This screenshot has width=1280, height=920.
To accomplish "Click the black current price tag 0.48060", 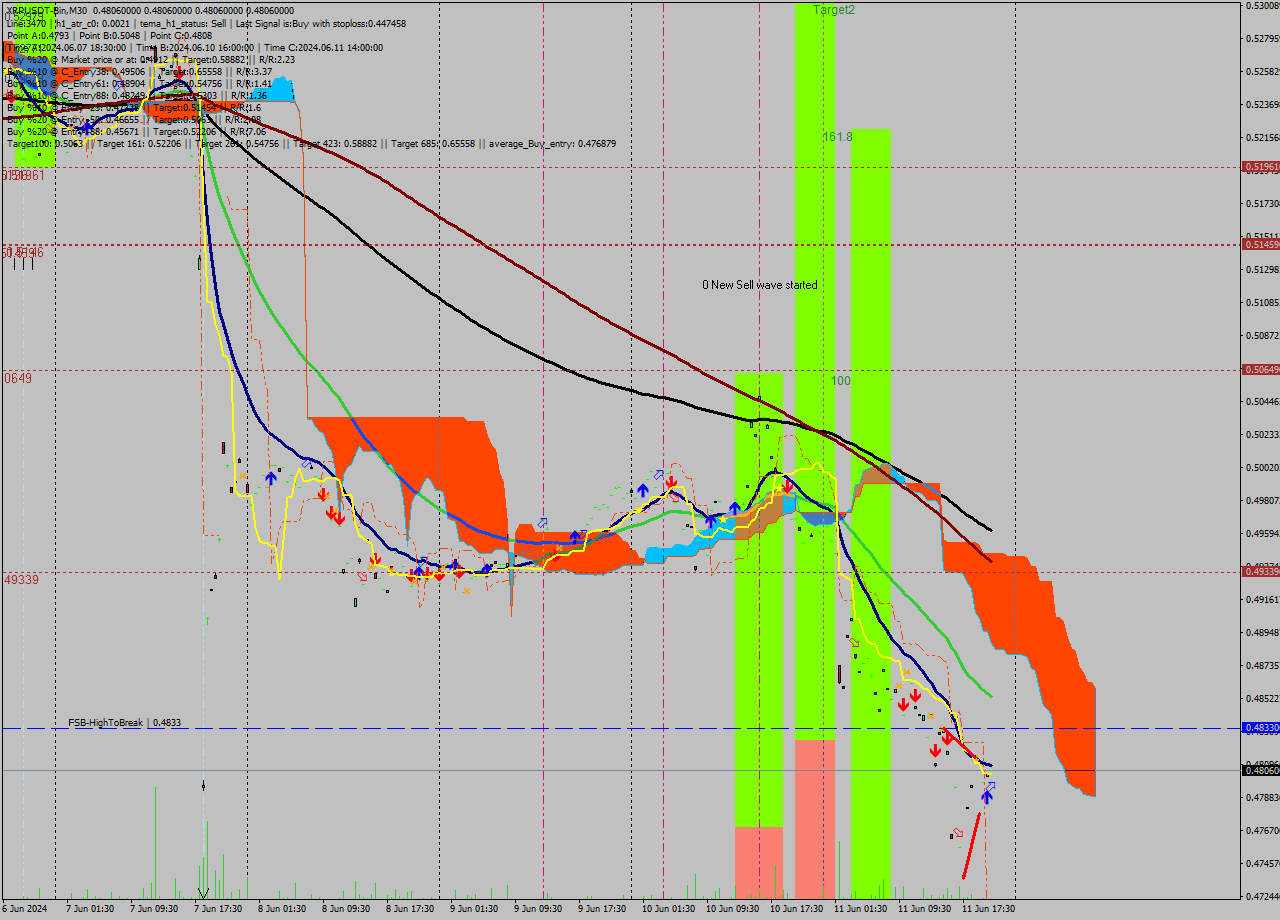I will (x=1260, y=770).
